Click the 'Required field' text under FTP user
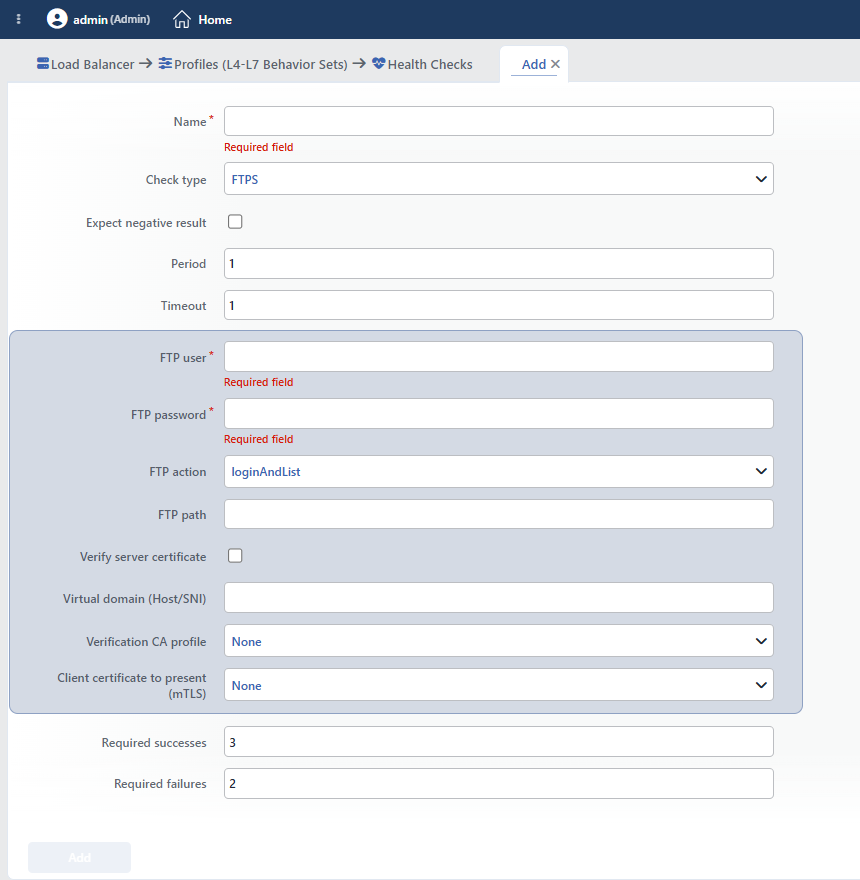This screenshot has height=880, width=860. 259,382
